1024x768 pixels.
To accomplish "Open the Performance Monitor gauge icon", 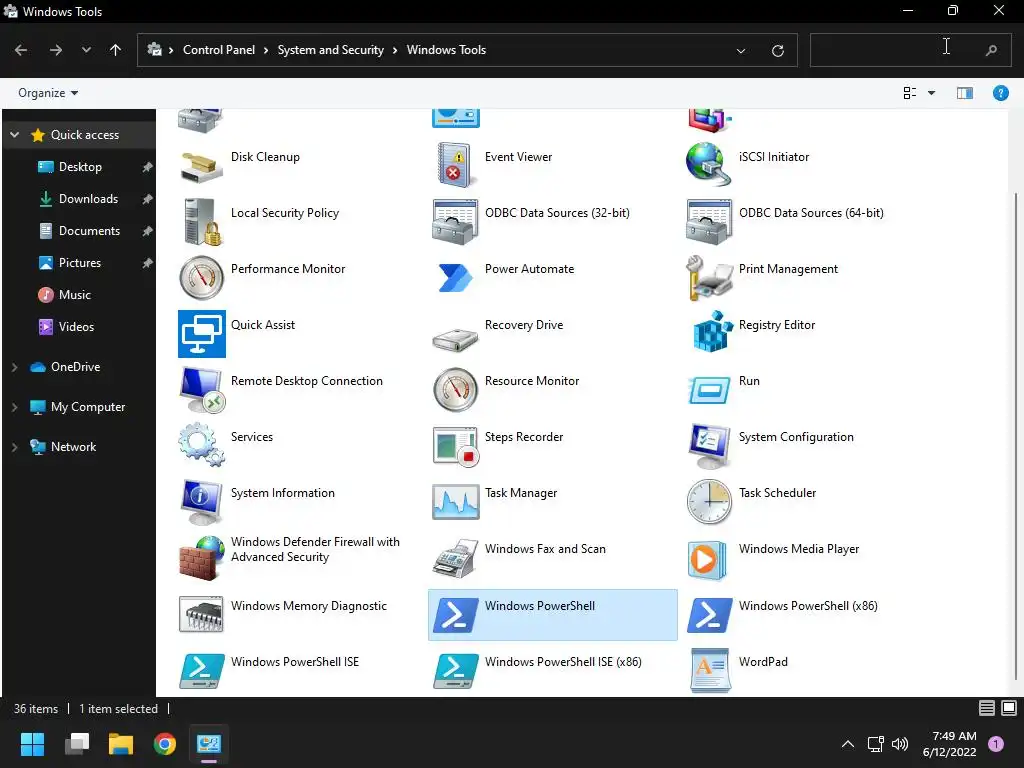I will [x=201, y=278].
